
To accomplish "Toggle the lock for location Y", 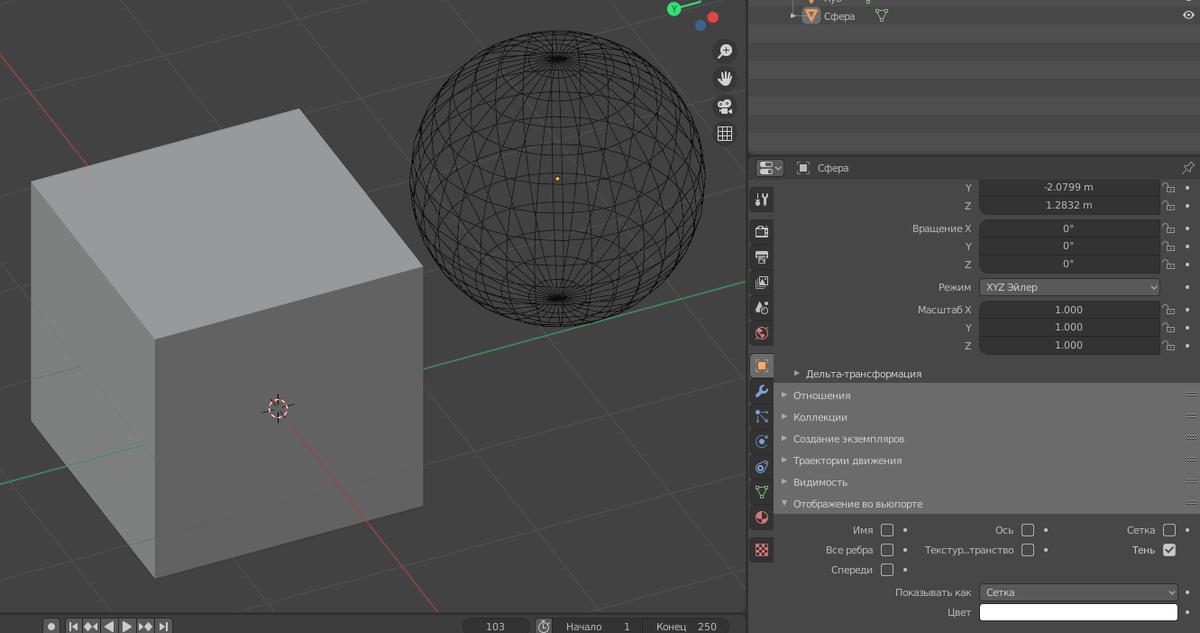I will pyautogui.click(x=1168, y=187).
